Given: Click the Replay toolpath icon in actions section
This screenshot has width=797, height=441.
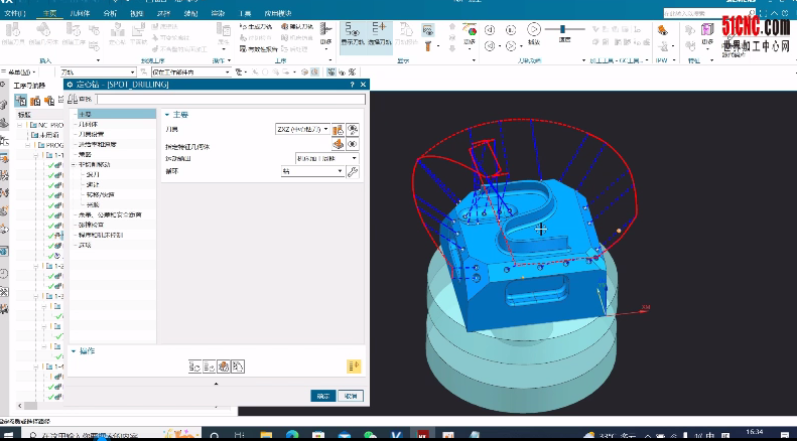Looking at the screenshot, I should 210,367.
